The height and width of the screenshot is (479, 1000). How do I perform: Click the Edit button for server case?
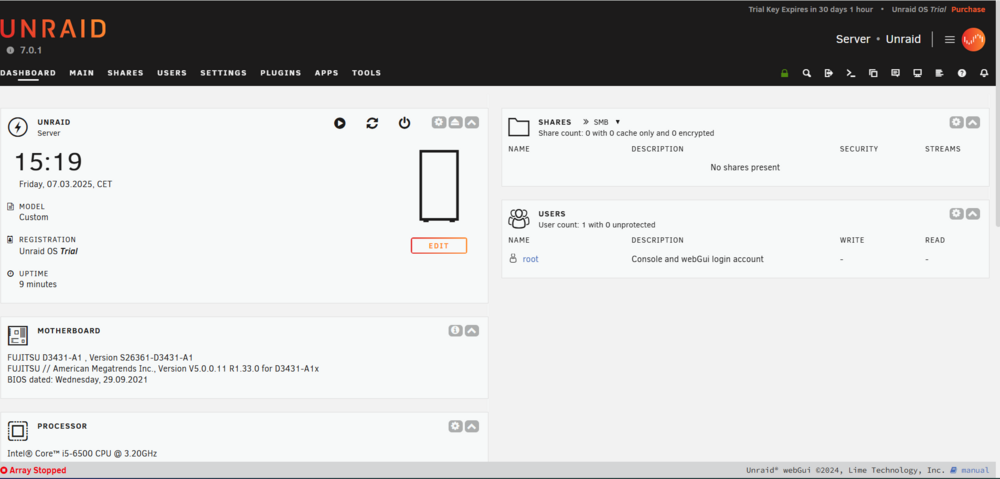click(x=439, y=246)
